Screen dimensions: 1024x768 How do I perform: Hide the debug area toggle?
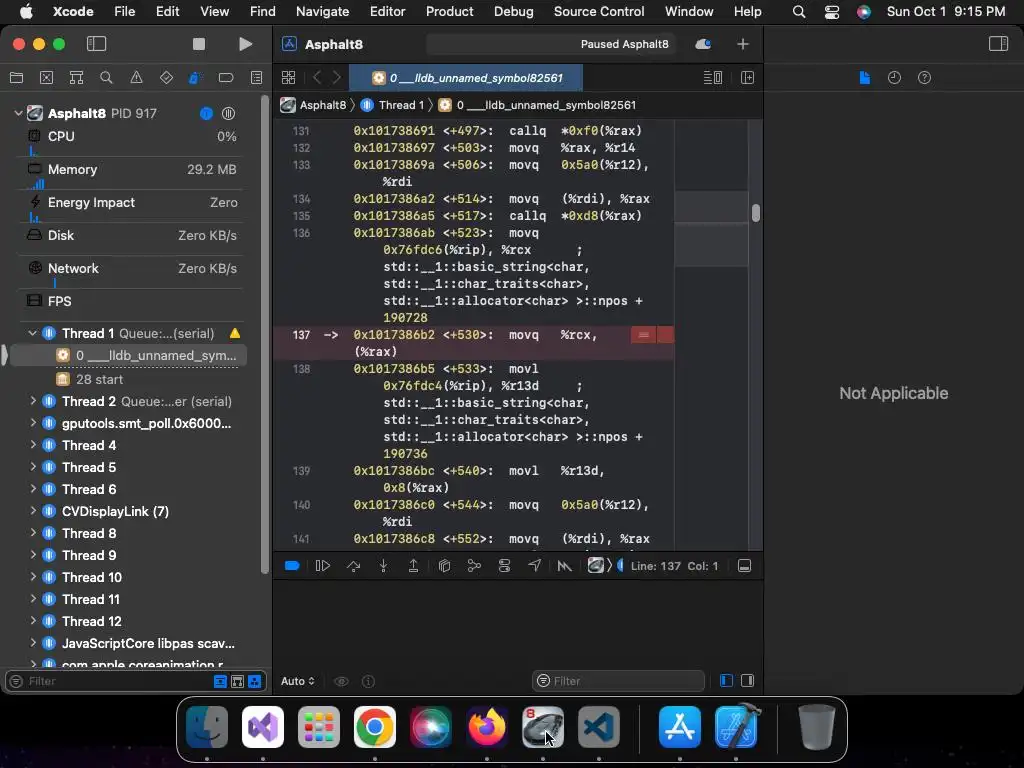coord(744,566)
